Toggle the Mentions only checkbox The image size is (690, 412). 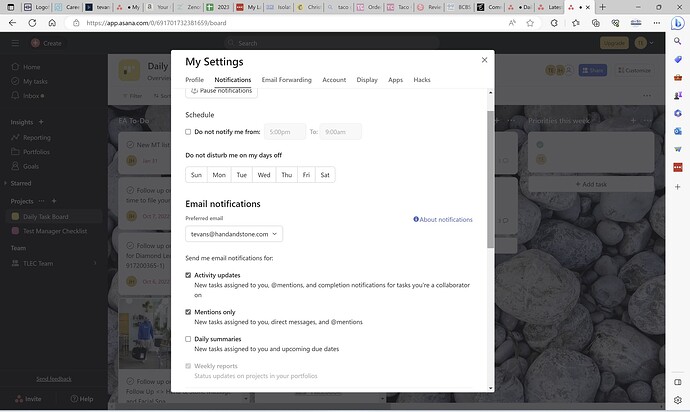(x=188, y=312)
